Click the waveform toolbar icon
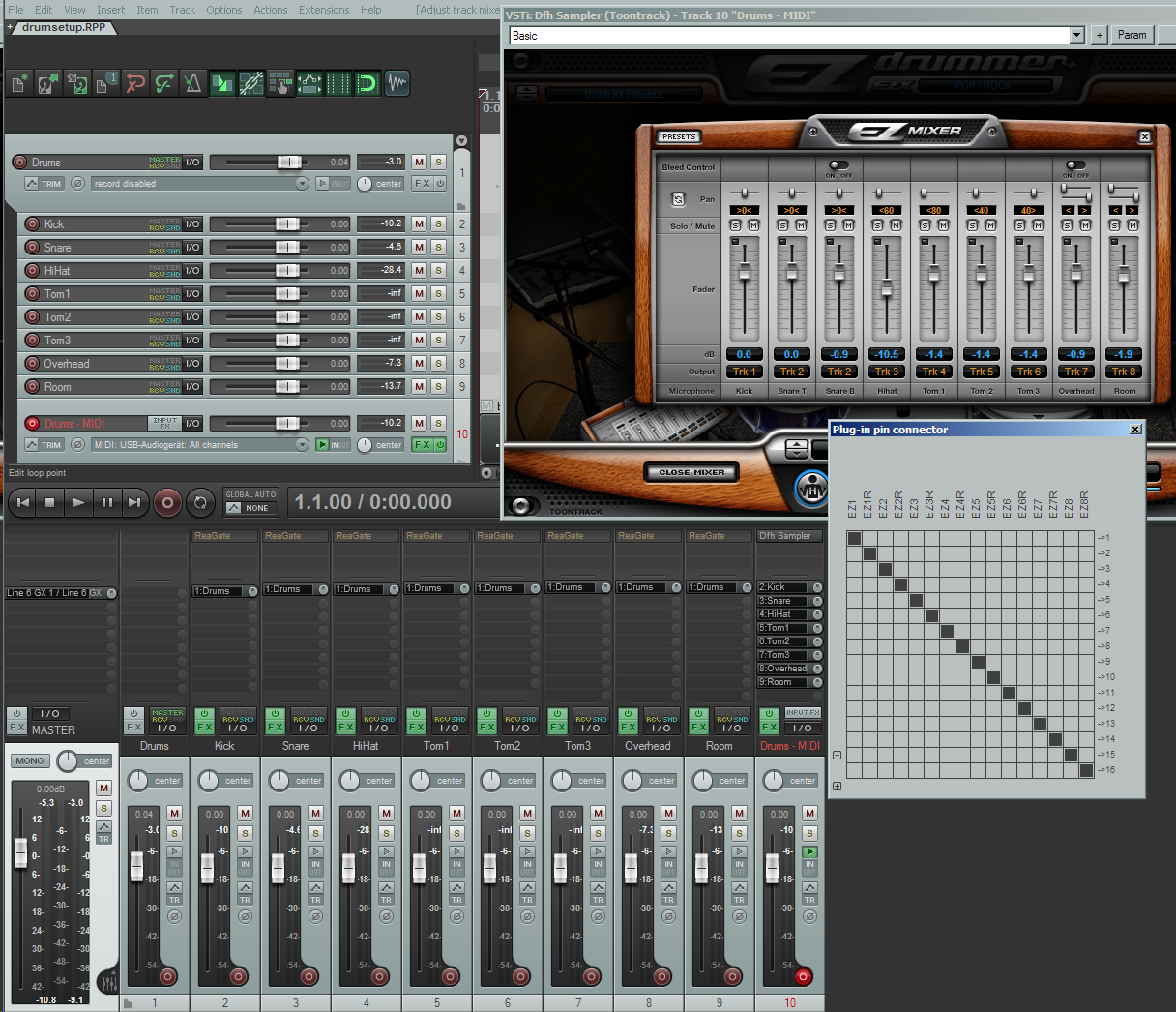1176x1012 pixels. pos(397,84)
